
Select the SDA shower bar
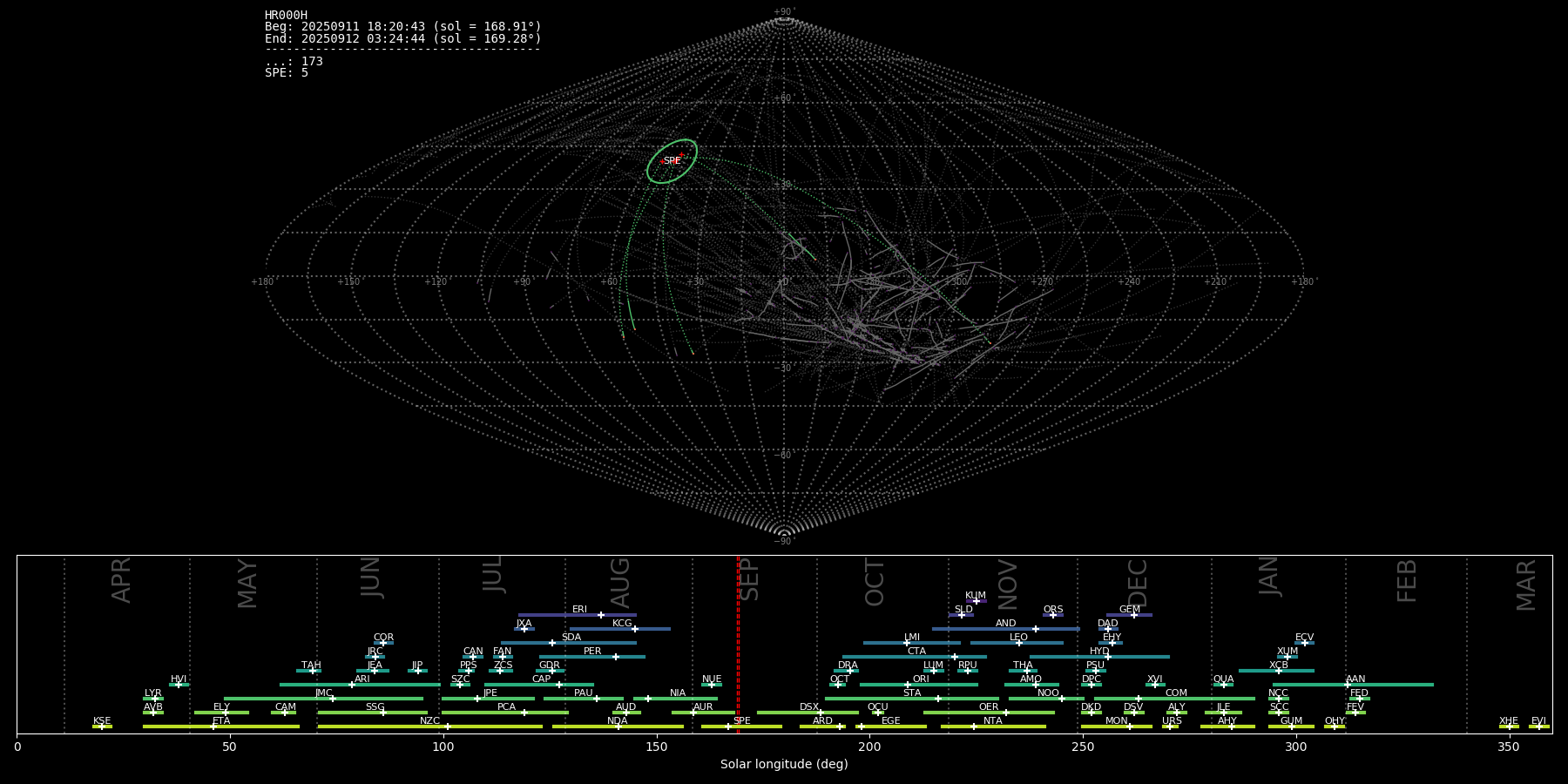(569, 643)
